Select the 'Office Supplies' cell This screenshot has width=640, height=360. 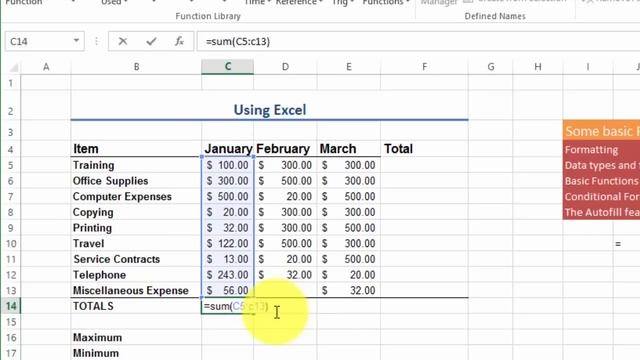(x=136, y=181)
